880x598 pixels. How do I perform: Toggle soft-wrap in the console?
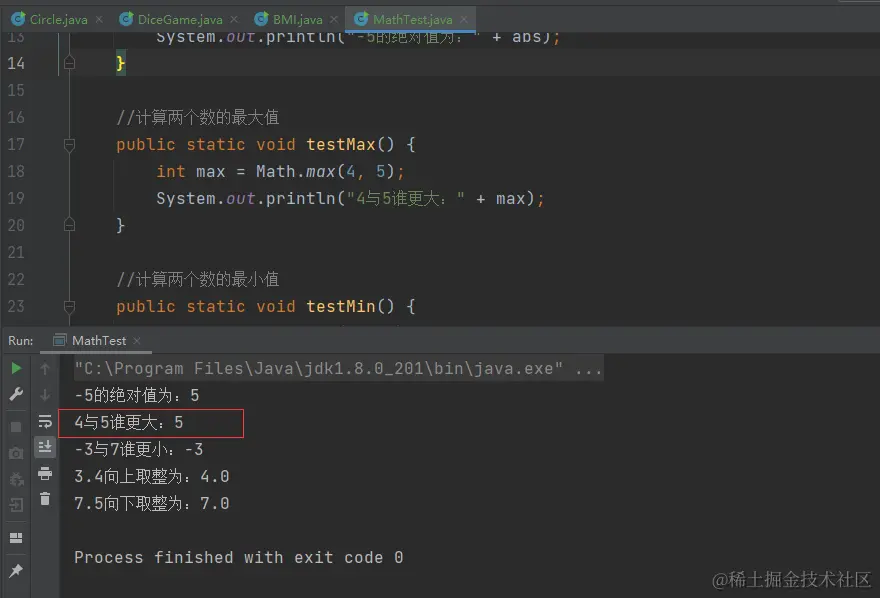(x=45, y=421)
